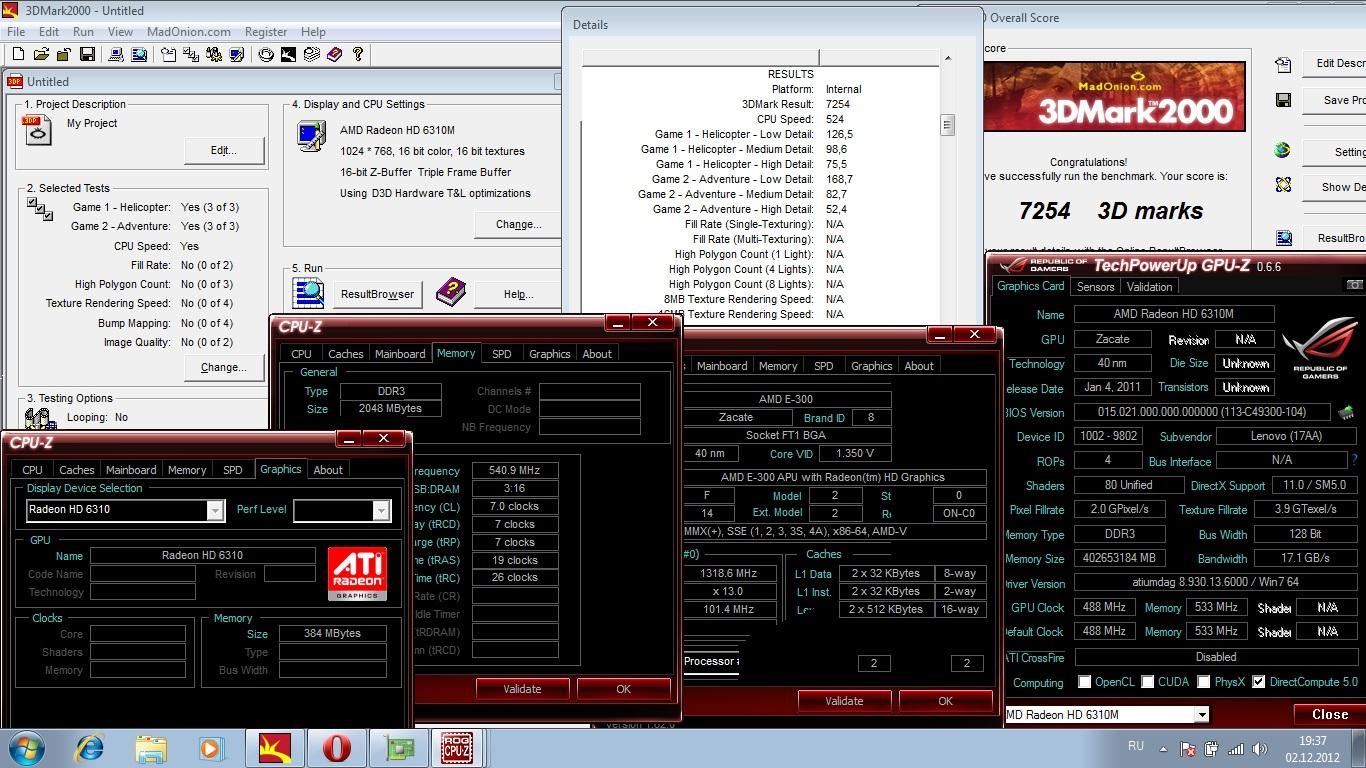The width and height of the screenshot is (1366, 768).
Task: Select About tab in CPU-Z Graphics window
Action: click(x=328, y=469)
